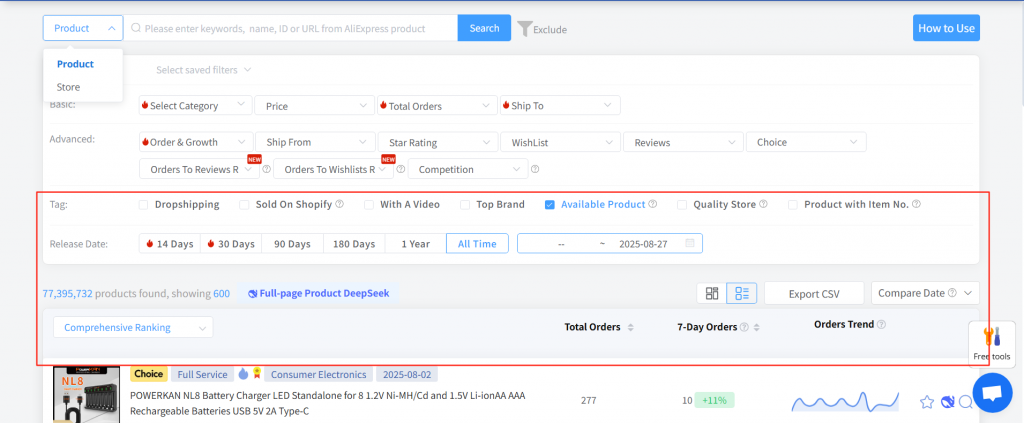
Task: Enable the Dropshipping tag checkbox
Action: click(144, 205)
